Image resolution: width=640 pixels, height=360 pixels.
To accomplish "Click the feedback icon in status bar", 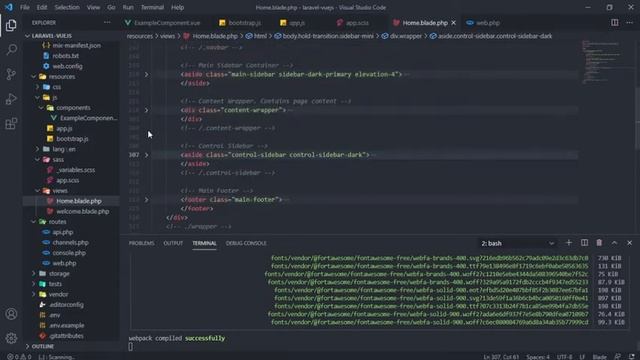I will pos(618,357).
